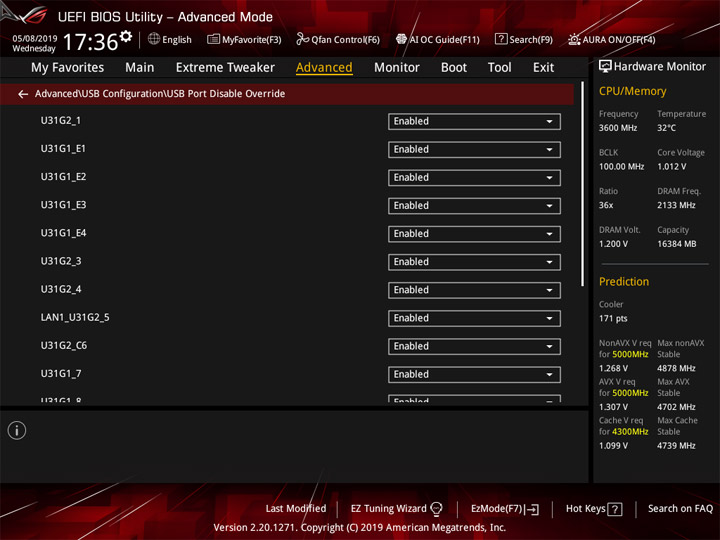Click the Prediction heading
This screenshot has height=540, width=720.
tap(624, 281)
